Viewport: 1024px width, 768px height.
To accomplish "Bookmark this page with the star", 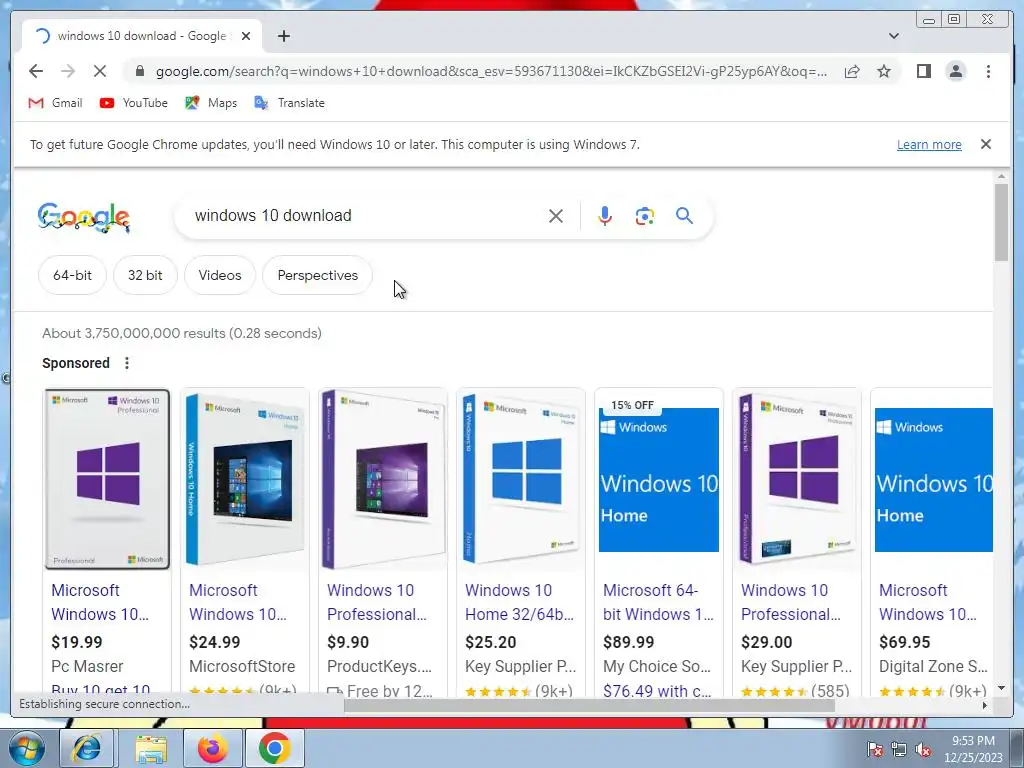I will click(884, 71).
